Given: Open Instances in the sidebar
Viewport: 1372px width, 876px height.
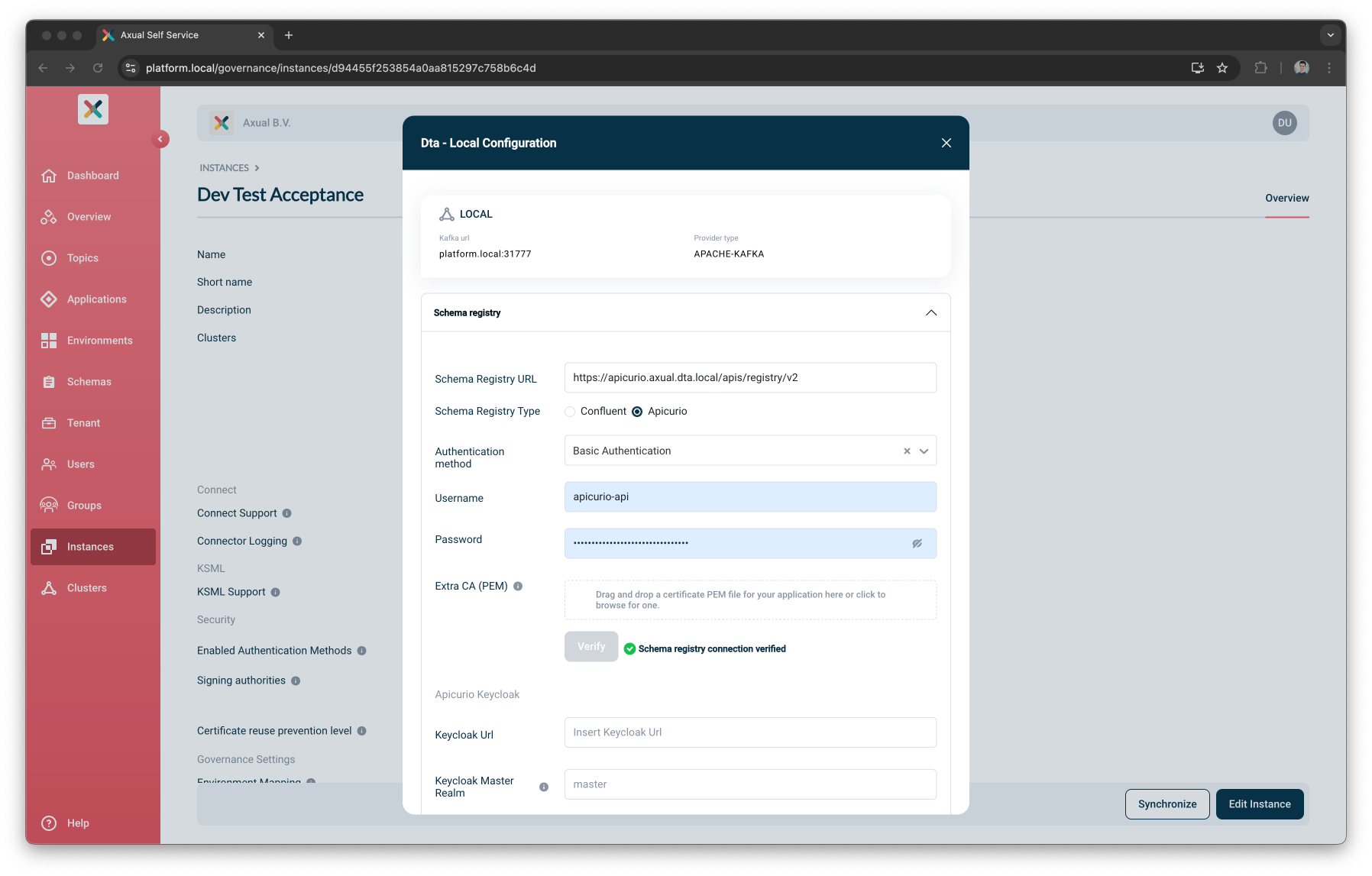Looking at the screenshot, I should pyautogui.click(x=92, y=547).
